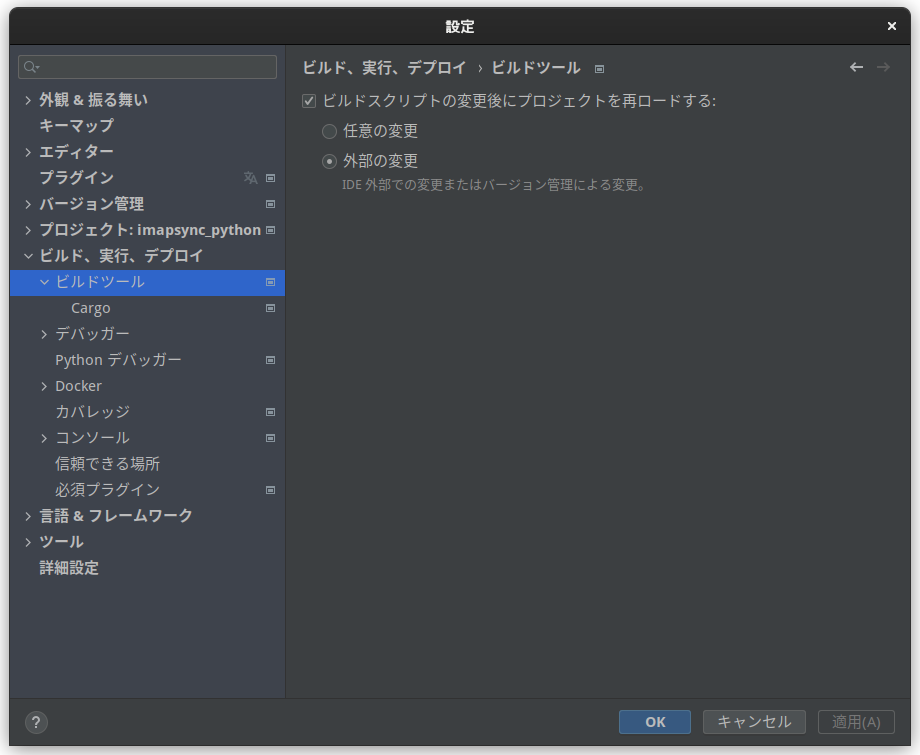Screen dimensions: 920x755
Task: Click ビルドツール in the breadcrumb
Action: coord(536,68)
